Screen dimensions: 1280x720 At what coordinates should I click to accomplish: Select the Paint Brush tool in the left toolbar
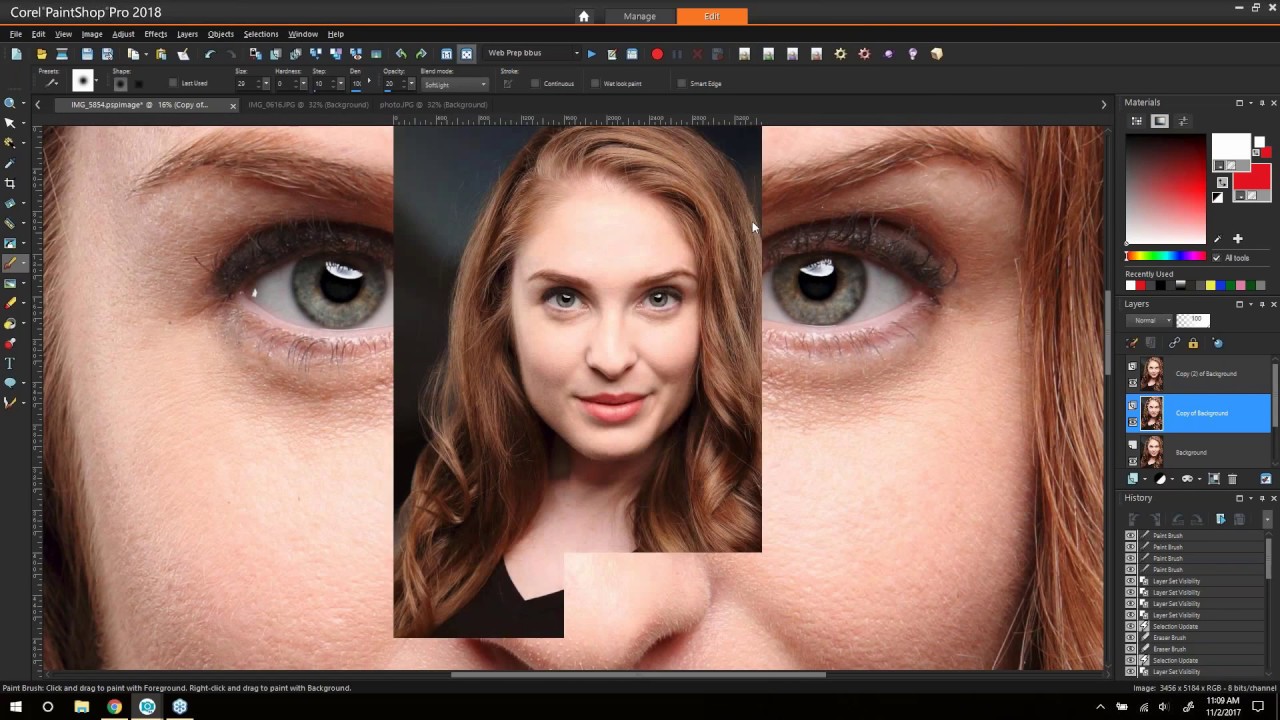[x=10, y=263]
